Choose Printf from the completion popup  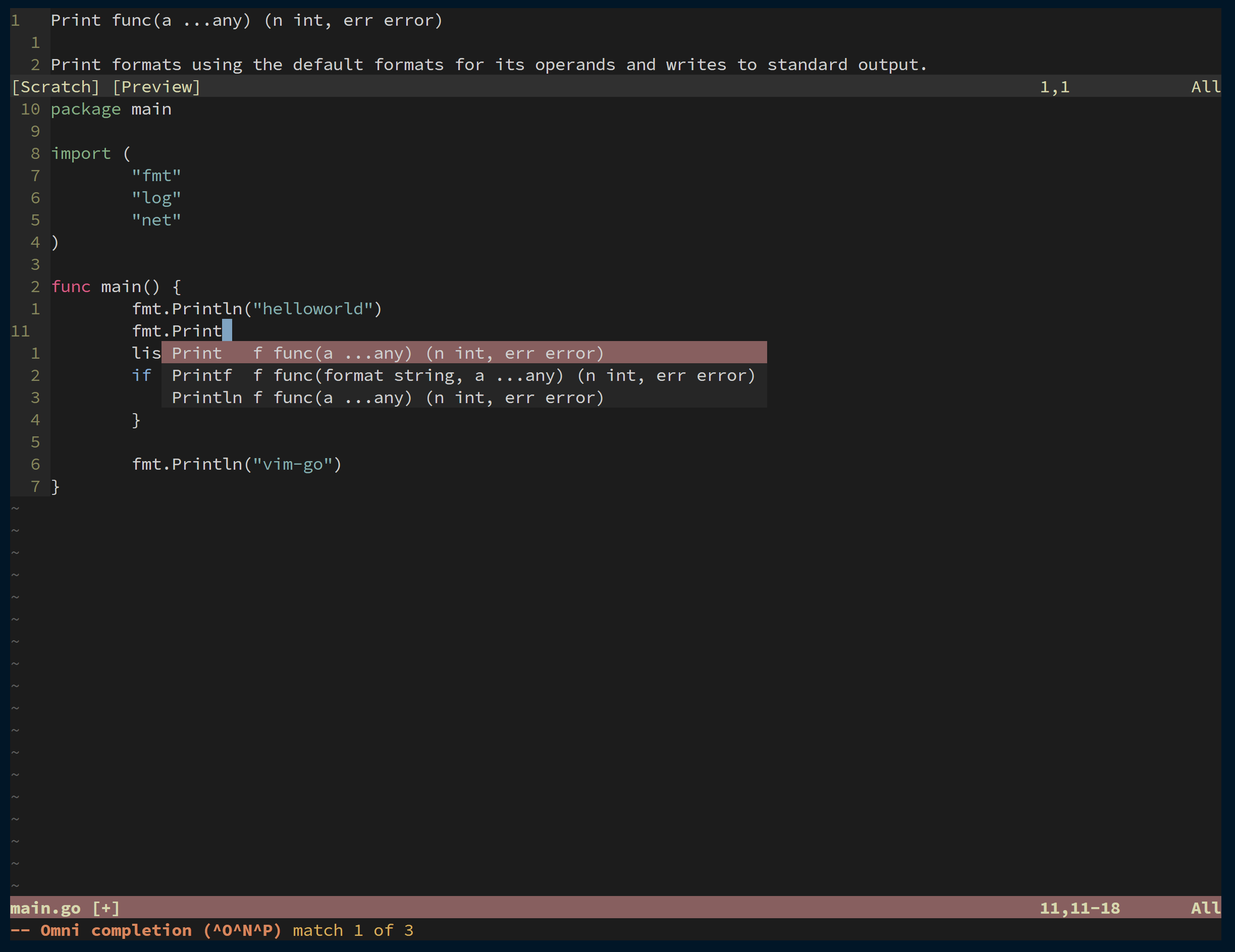201,375
